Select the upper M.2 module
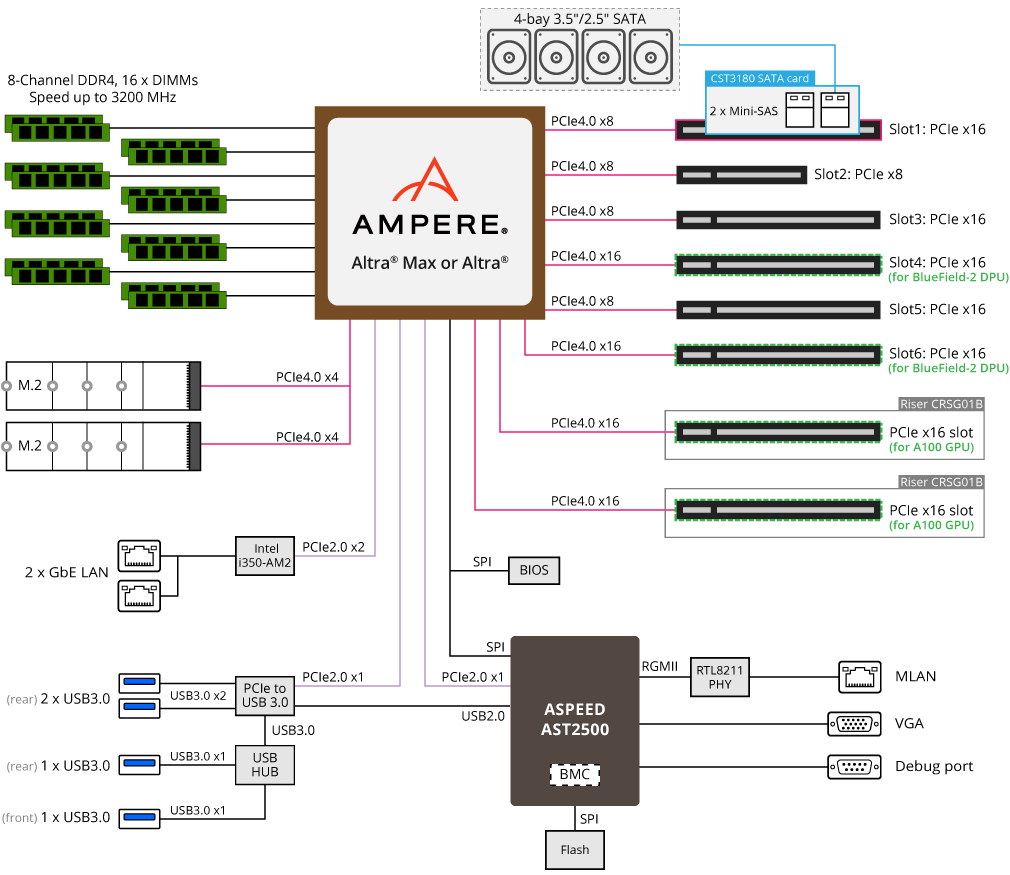 coord(103,386)
